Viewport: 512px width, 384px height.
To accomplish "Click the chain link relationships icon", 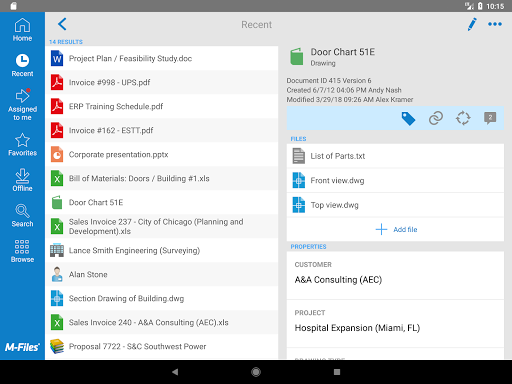I will 436,118.
